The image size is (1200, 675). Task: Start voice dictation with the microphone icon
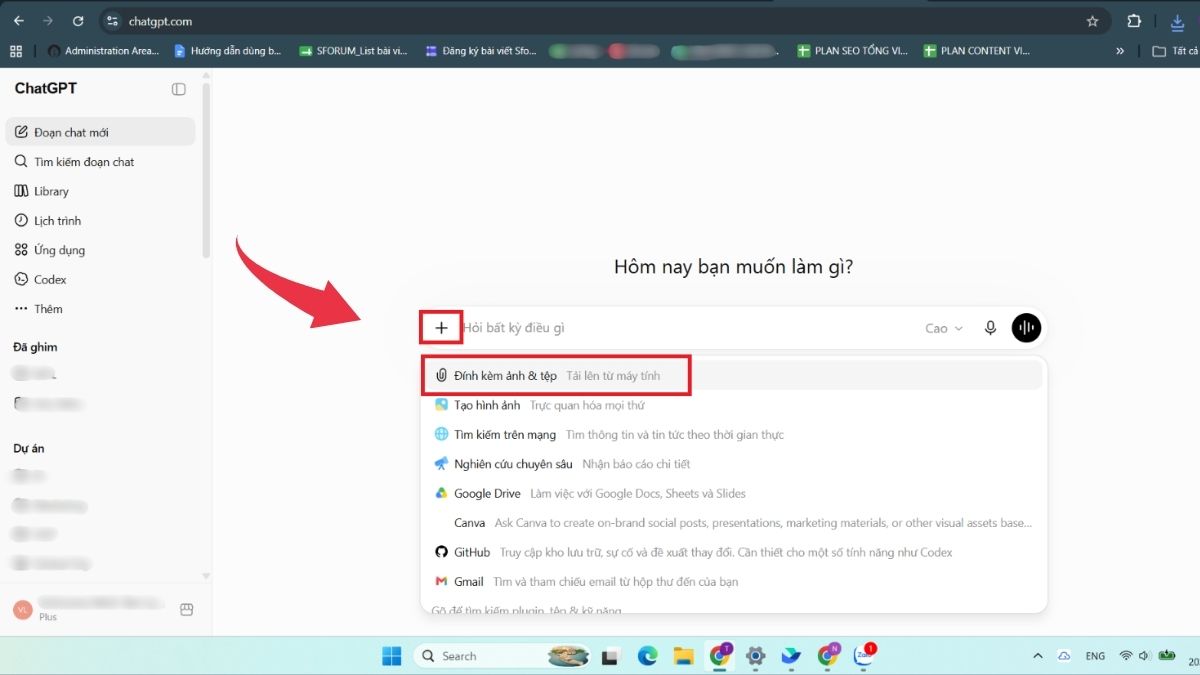990,328
